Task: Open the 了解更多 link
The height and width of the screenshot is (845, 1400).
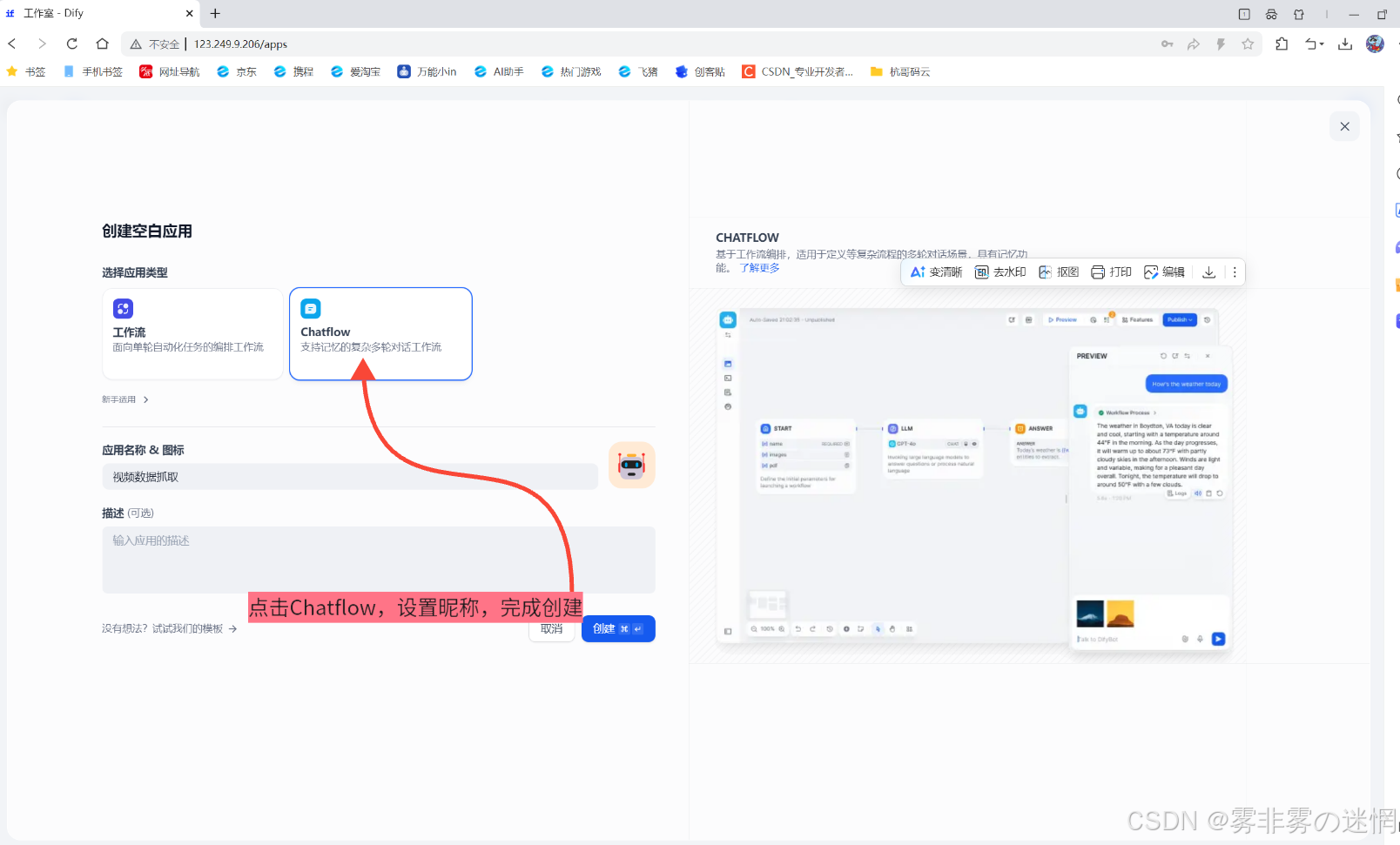Action: pos(760,268)
